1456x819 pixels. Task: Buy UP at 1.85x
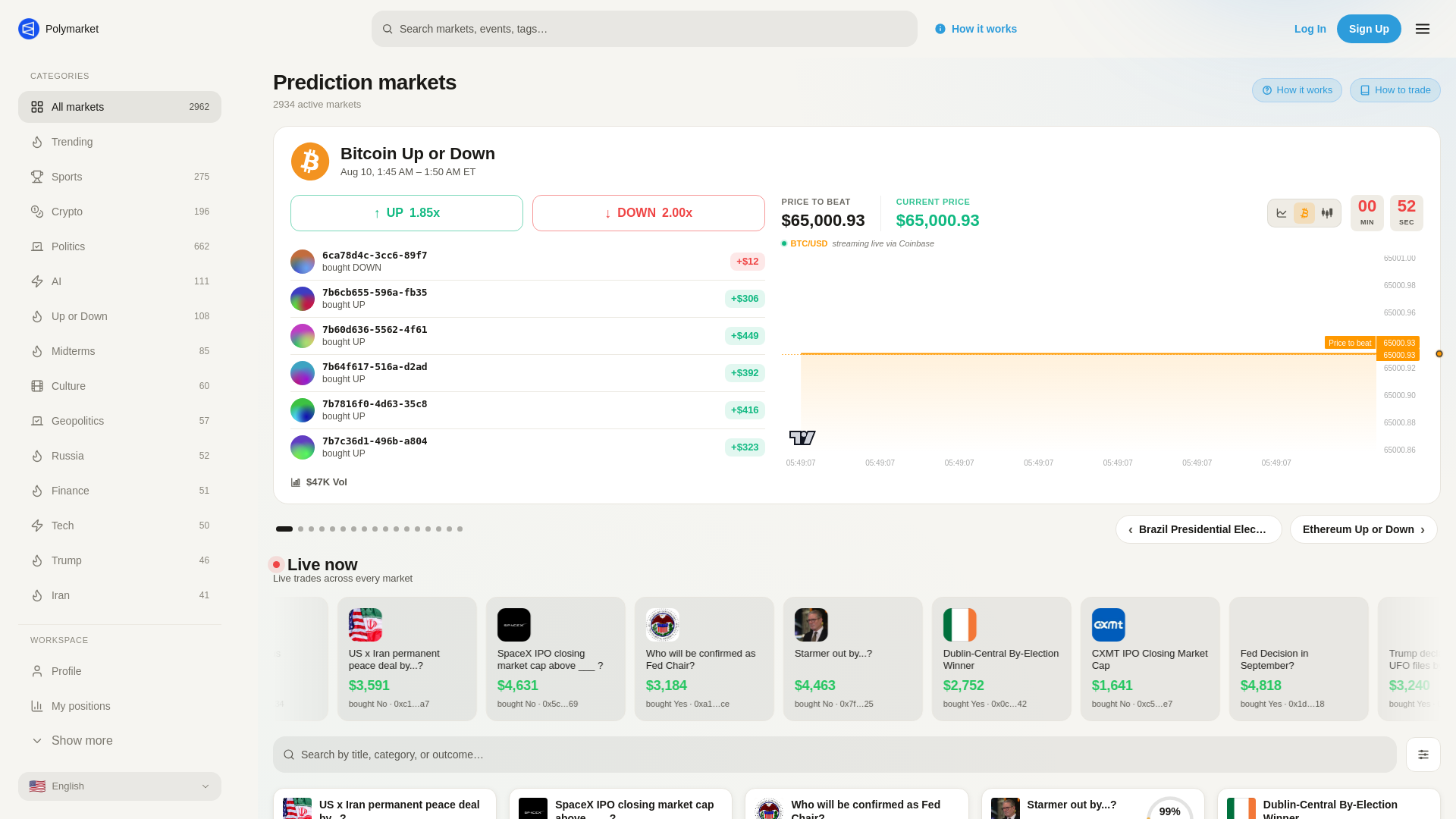pos(406,213)
